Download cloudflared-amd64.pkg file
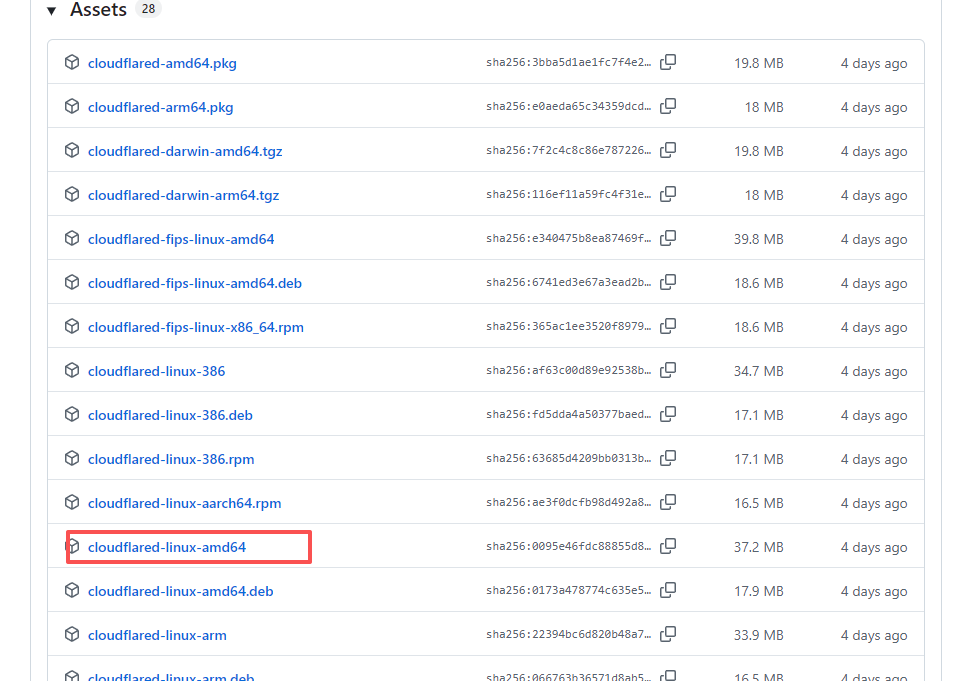The image size is (977, 681). (162, 64)
